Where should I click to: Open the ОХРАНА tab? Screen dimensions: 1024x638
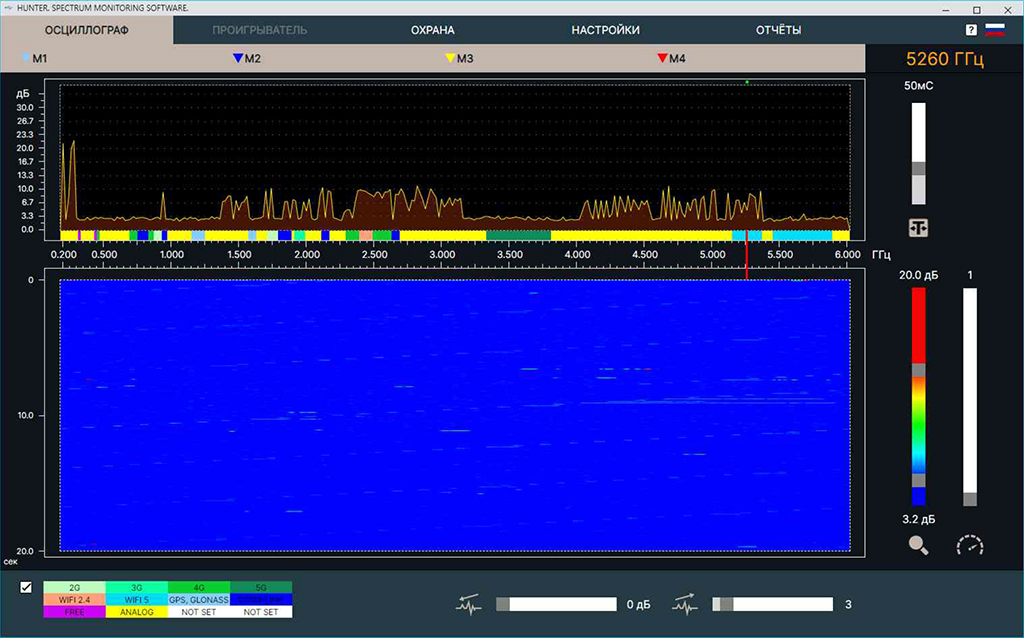point(432,30)
